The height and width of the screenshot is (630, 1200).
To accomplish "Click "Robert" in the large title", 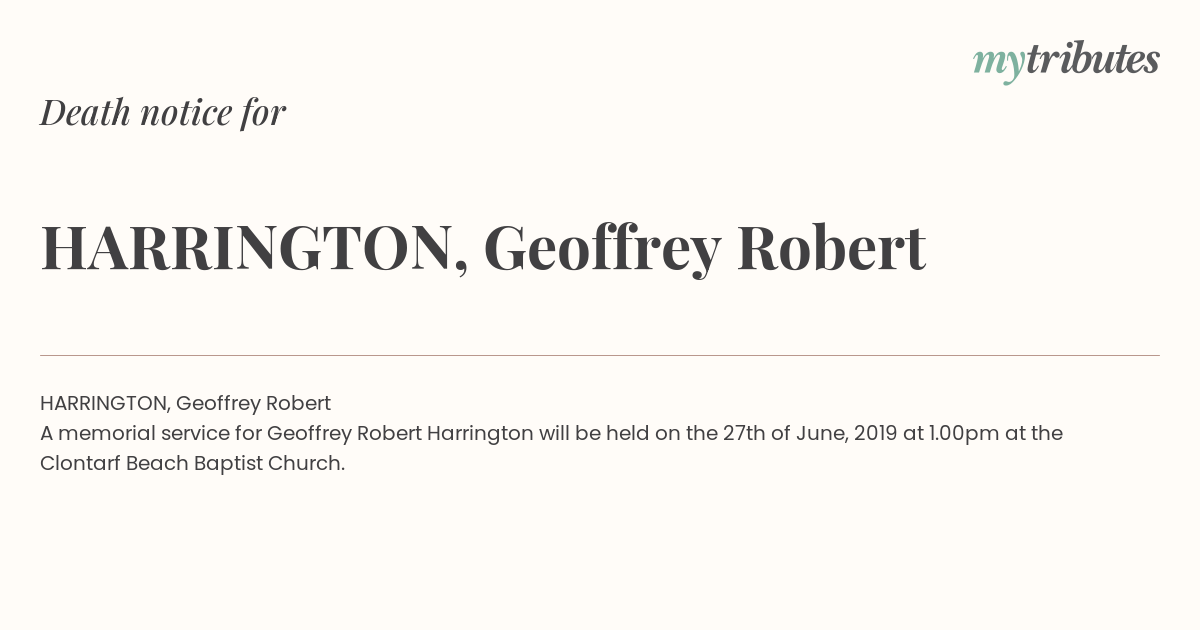I will 831,248.
